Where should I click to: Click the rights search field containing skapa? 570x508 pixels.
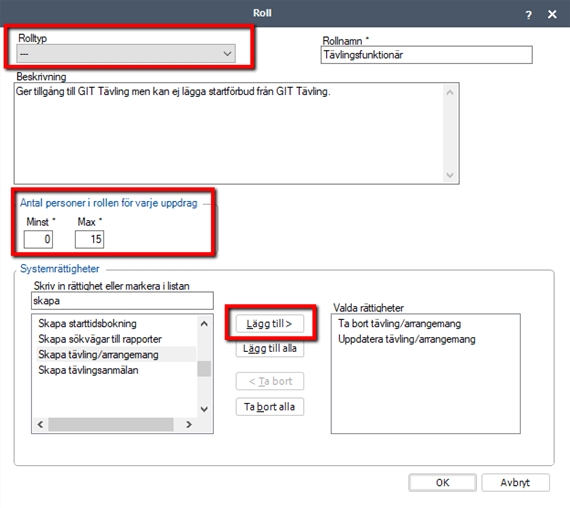pyautogui.click(x=122, y=301)
